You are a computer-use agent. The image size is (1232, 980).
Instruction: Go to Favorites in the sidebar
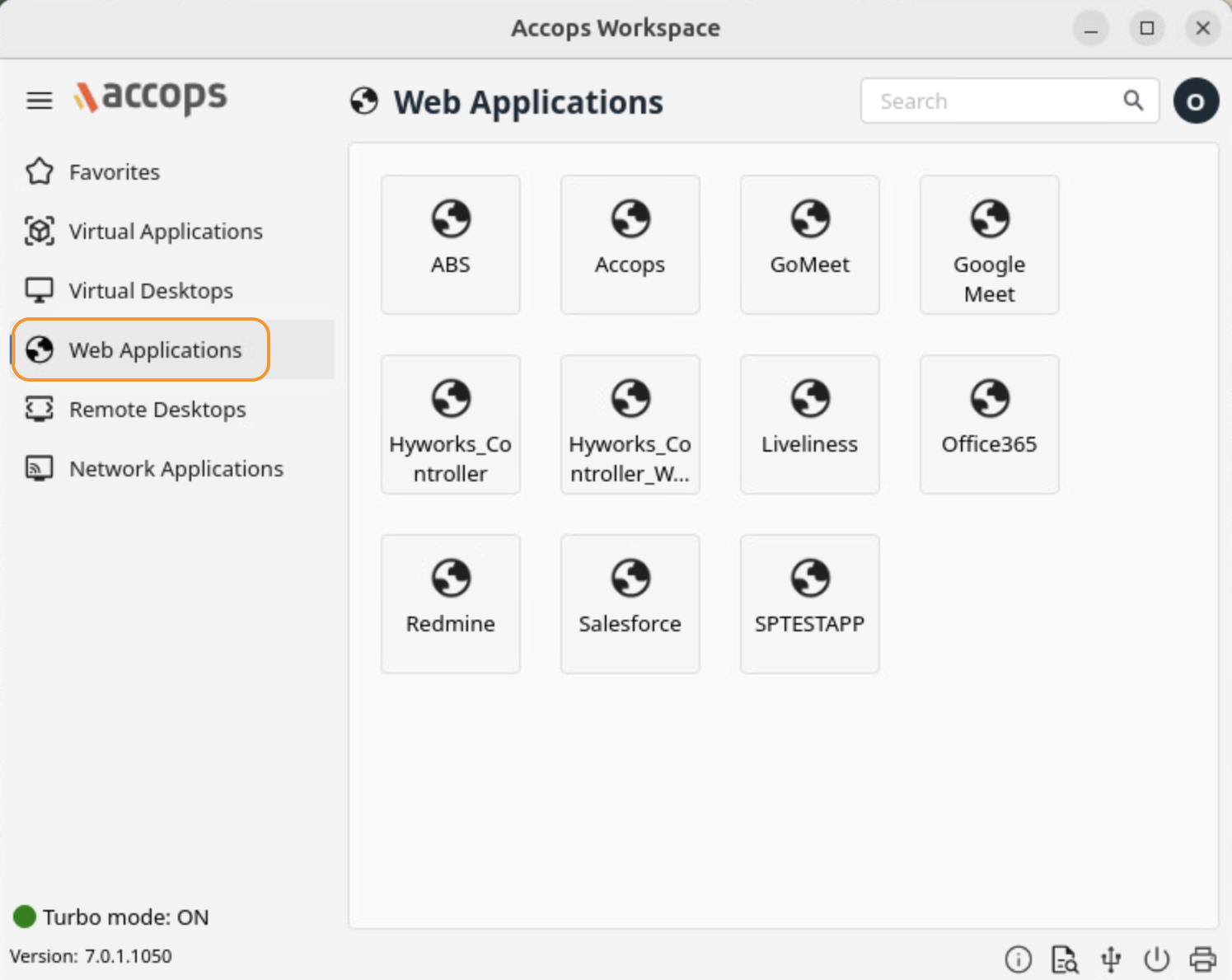click(x=114, y=172)
